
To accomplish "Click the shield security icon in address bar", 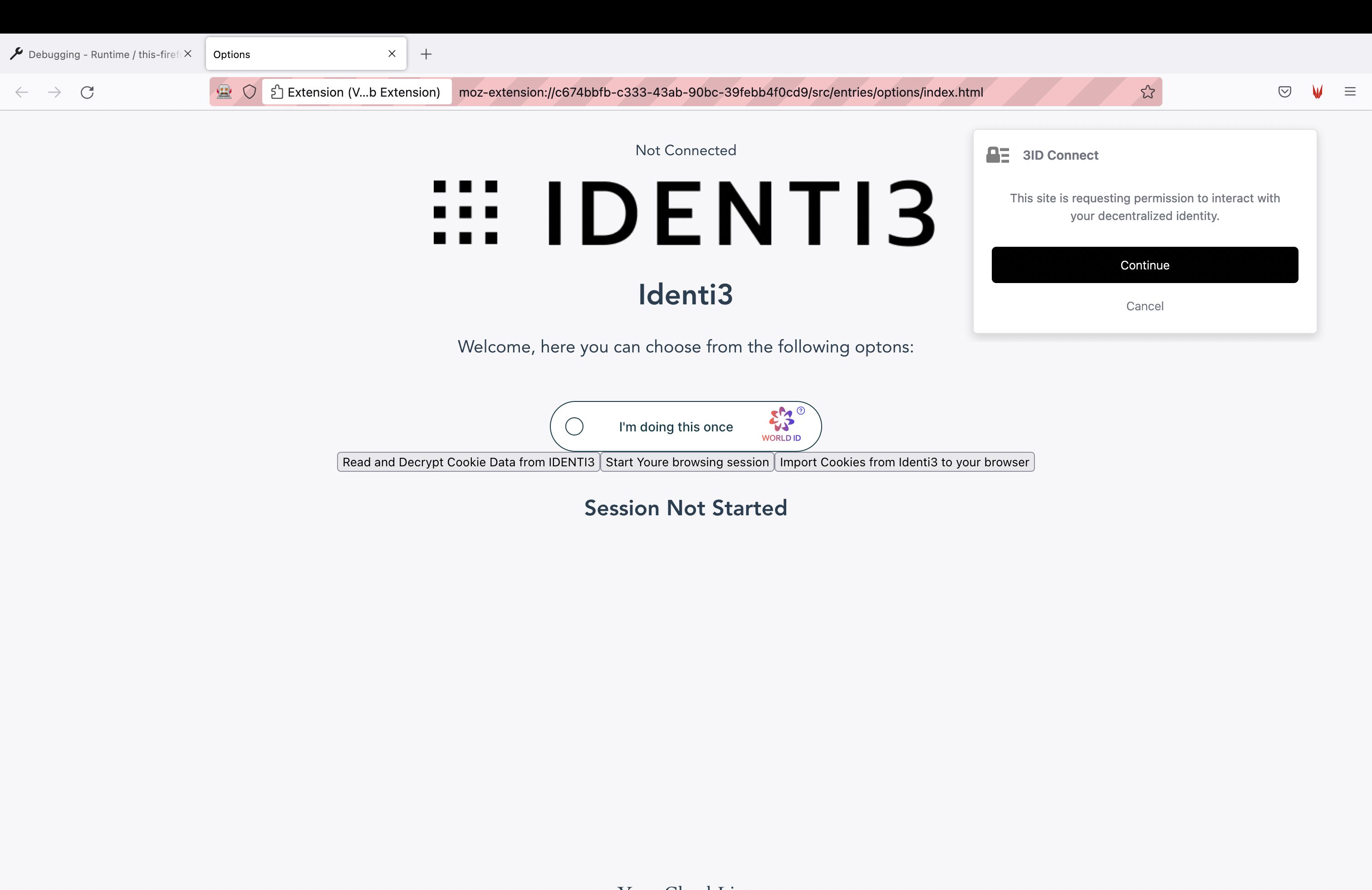I will tap(249, 92).
